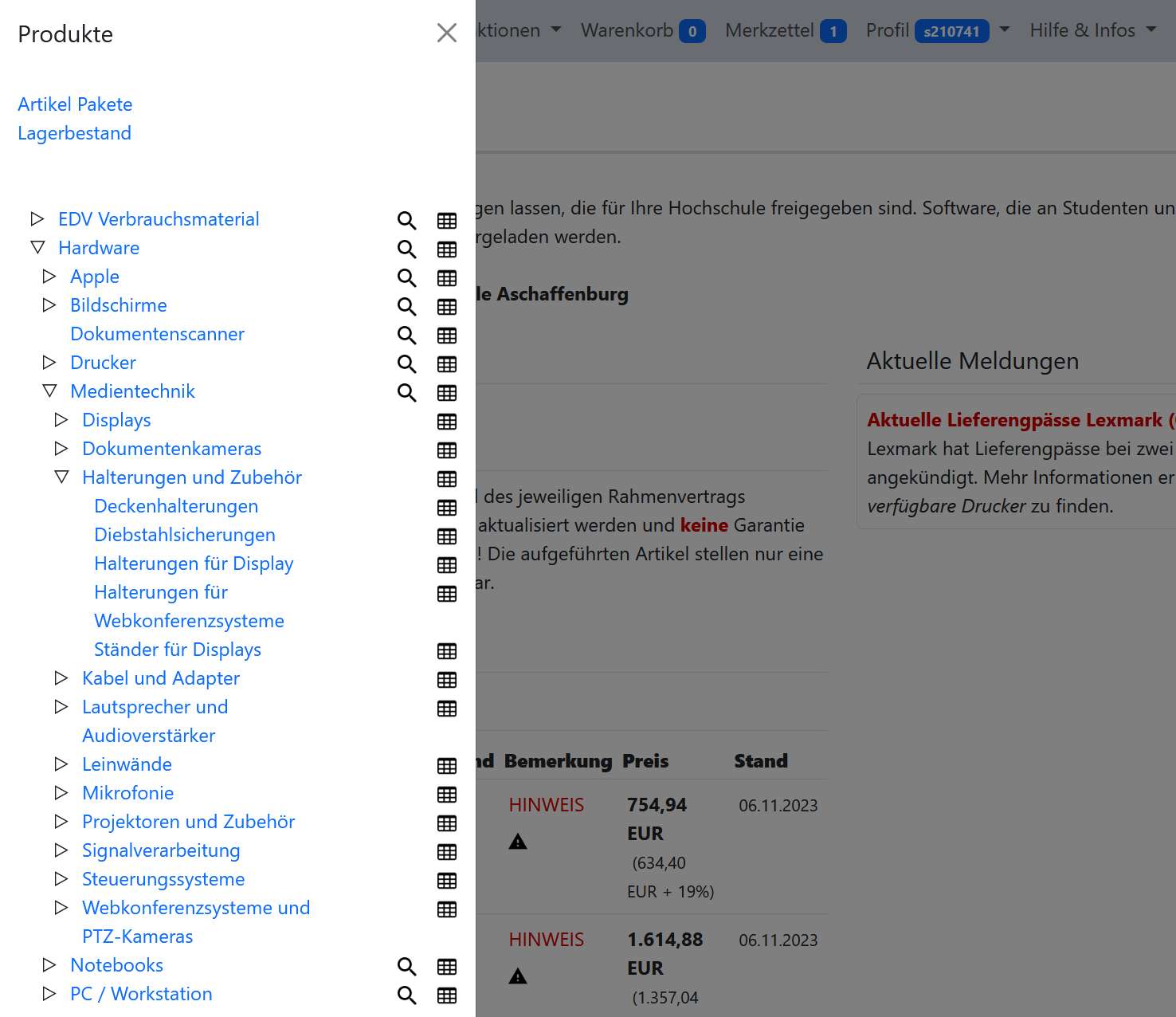Show table view for Leinwände

tap(447, 766)
